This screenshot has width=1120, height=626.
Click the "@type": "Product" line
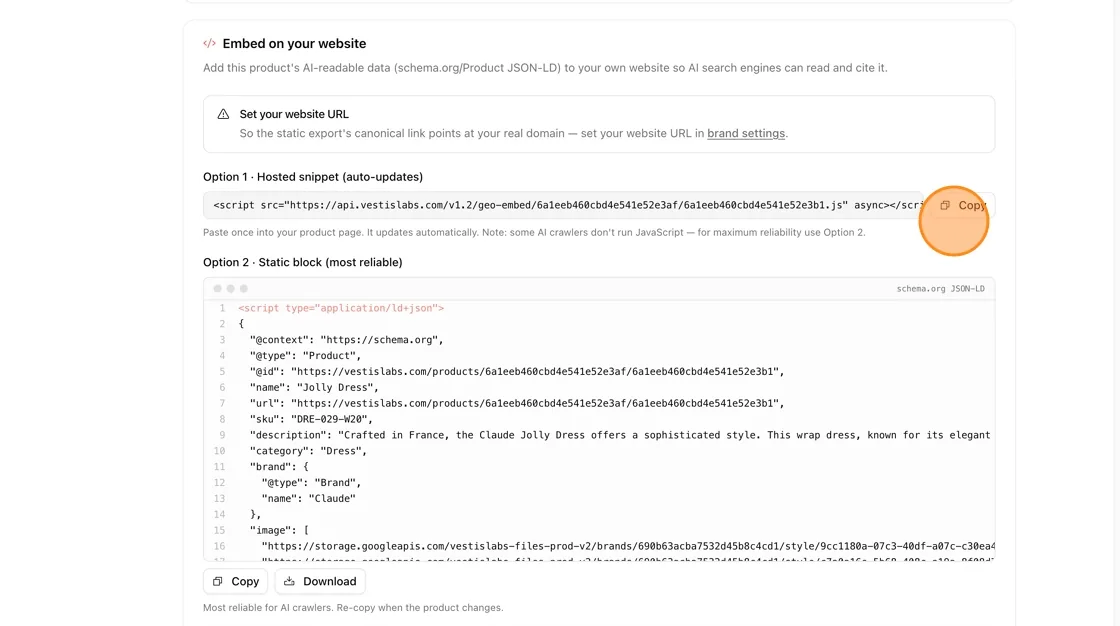coord(305,356)
